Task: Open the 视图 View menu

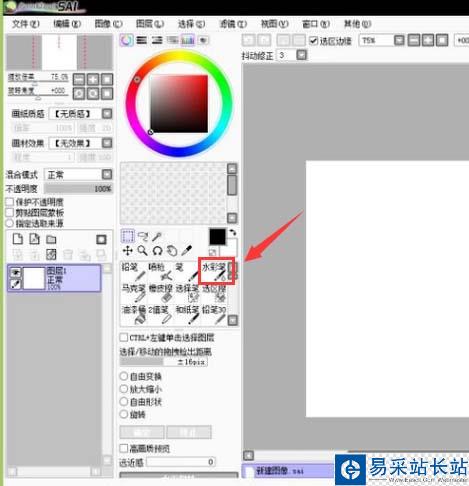Action: pos(274,24)
